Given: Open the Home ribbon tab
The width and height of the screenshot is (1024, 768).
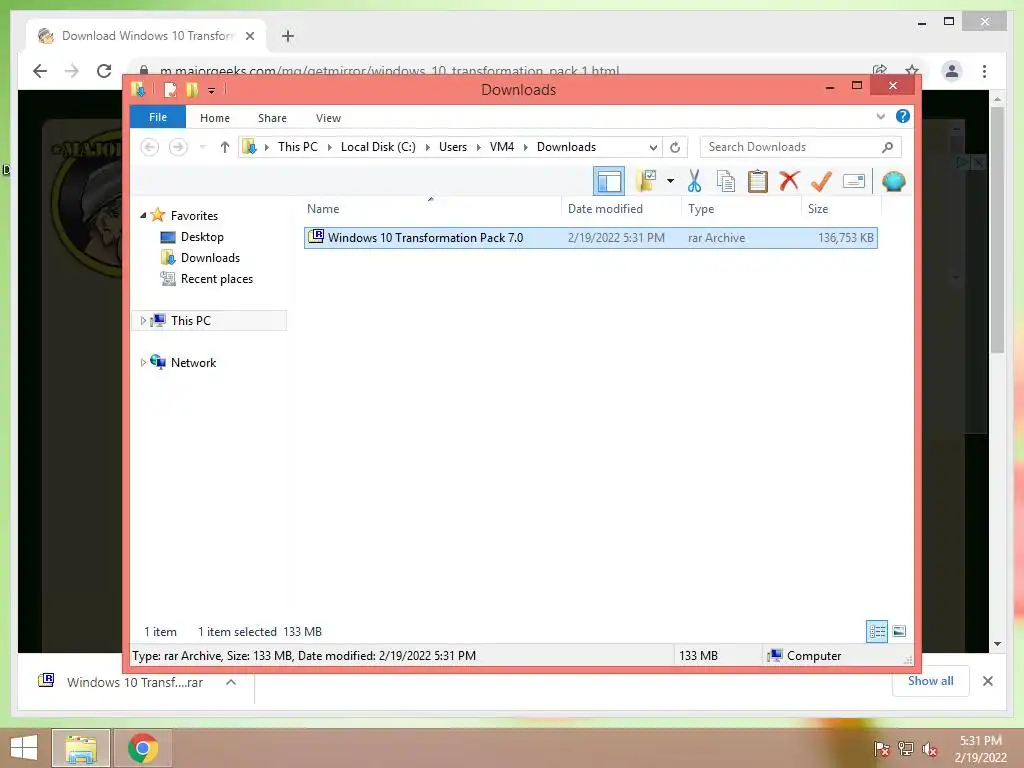Looking at the screenshot, I should 215,118.
